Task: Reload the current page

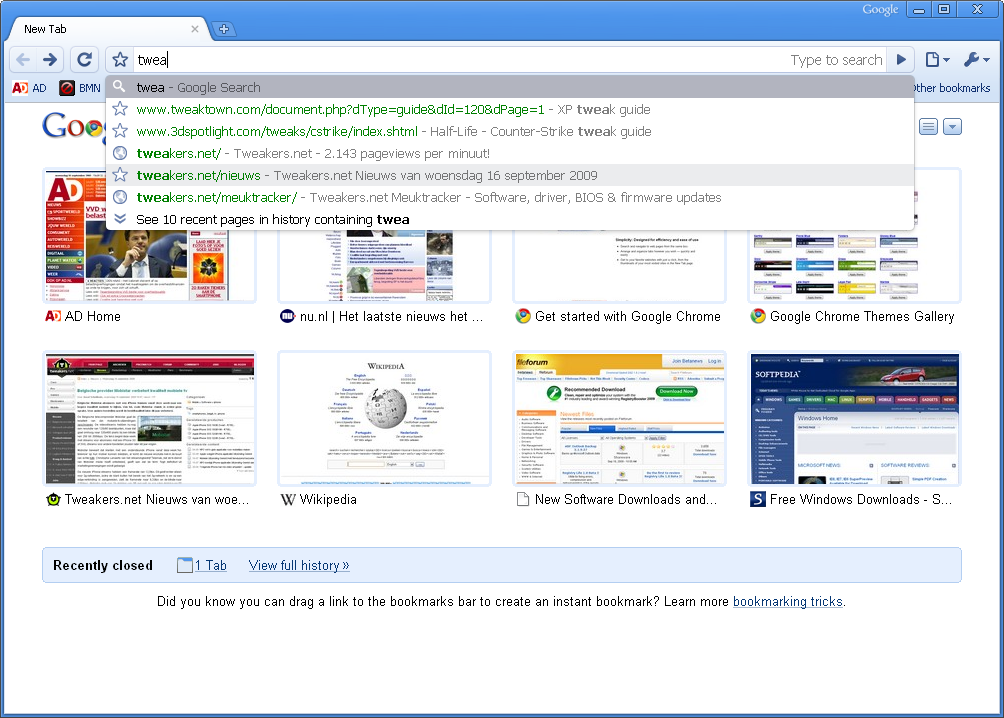Action: (84, 60)
